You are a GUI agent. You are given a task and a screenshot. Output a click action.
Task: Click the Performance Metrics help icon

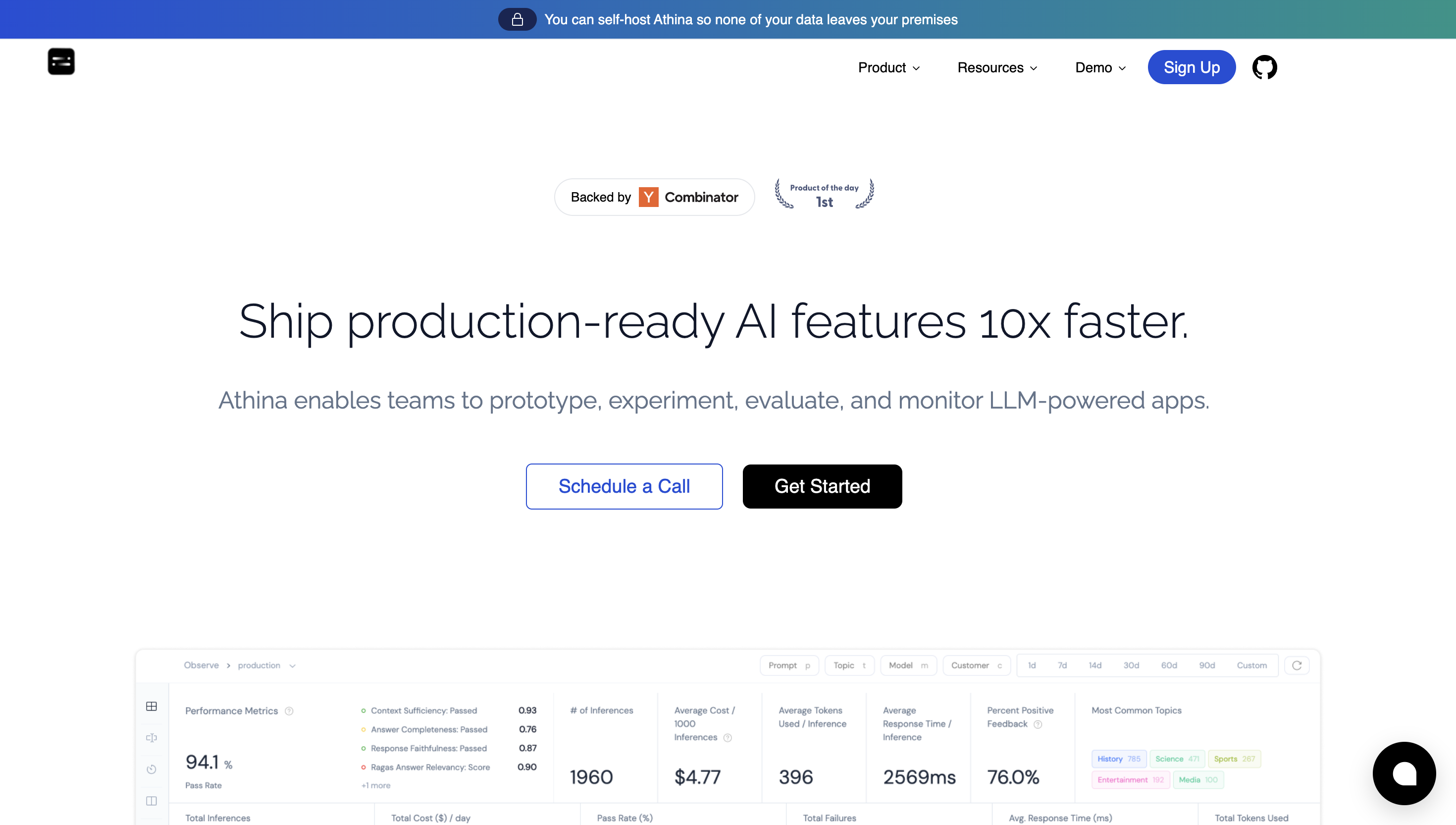[289, 711]
